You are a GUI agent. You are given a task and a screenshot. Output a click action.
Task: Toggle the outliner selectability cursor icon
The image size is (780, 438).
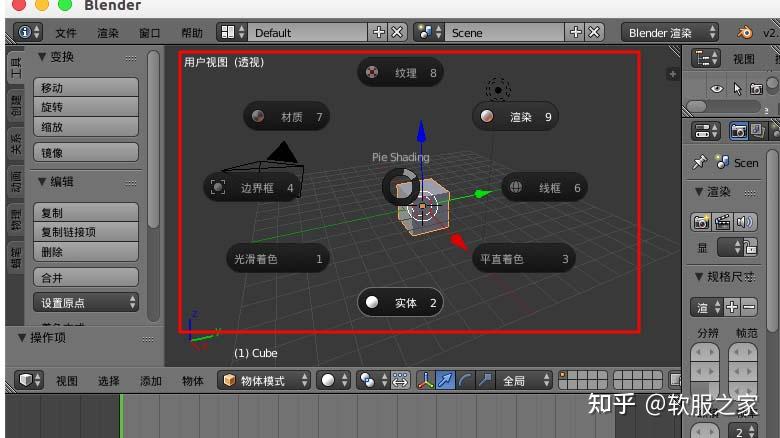(737, 89)
